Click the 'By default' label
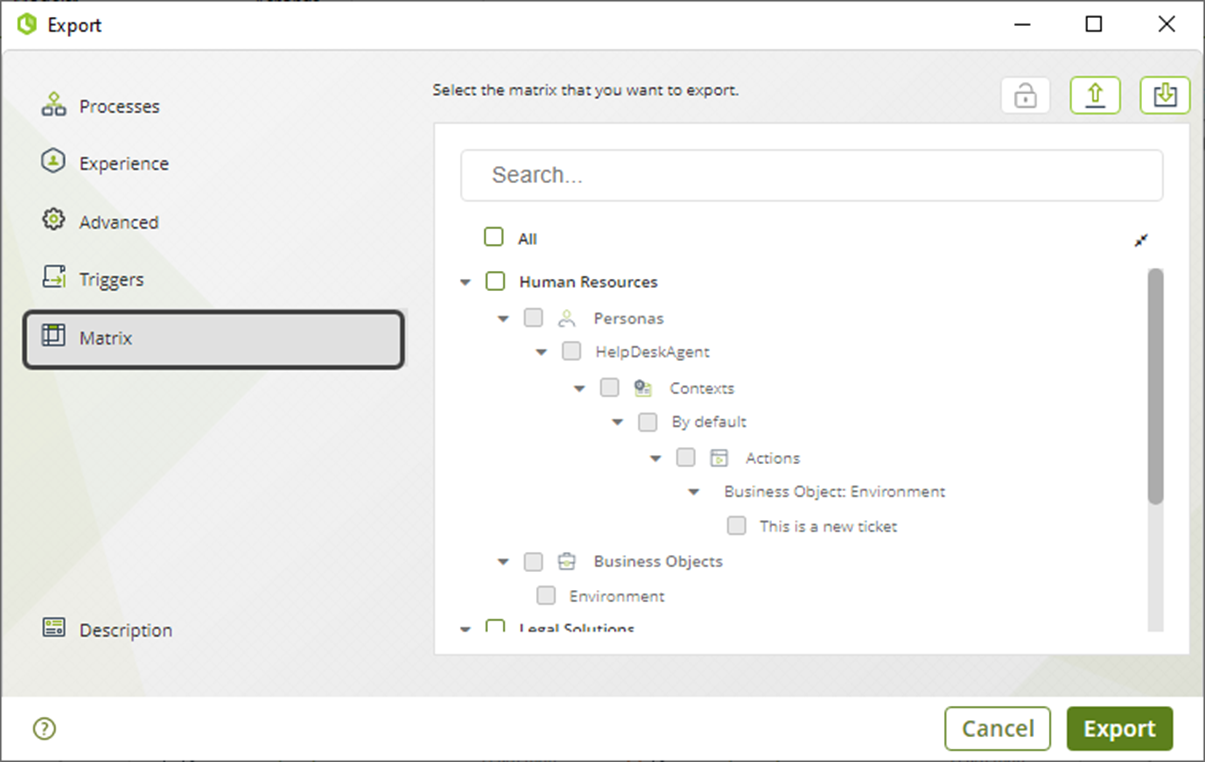 709,422
